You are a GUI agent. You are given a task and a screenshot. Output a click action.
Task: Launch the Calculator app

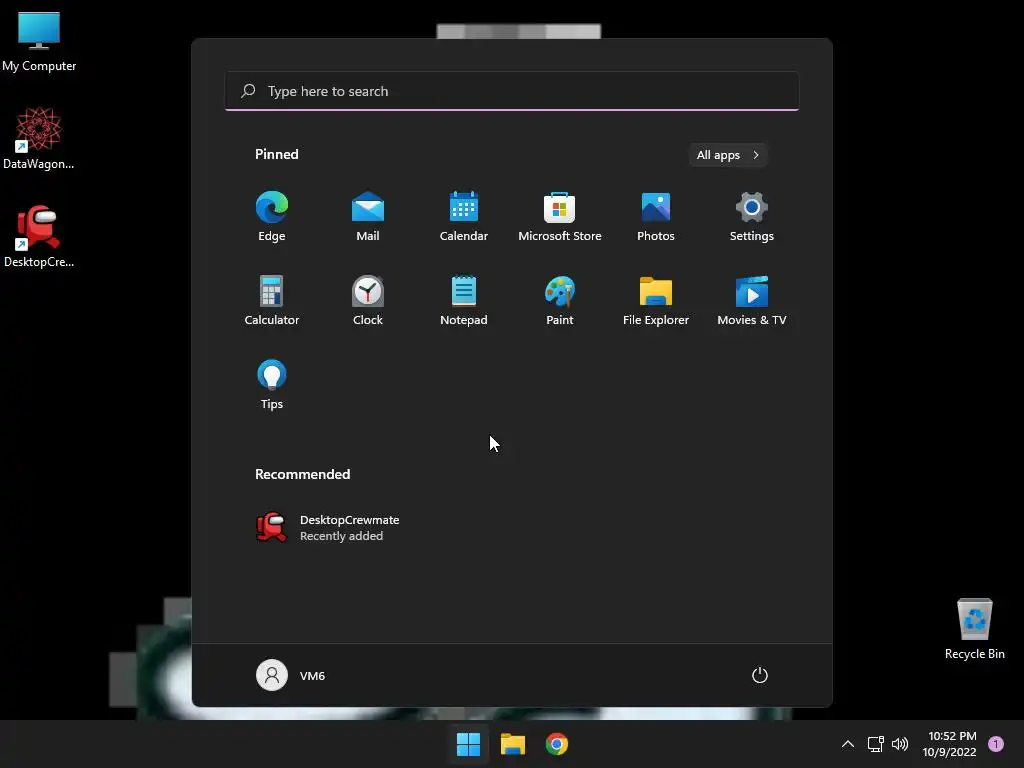[x=272, y=300]
